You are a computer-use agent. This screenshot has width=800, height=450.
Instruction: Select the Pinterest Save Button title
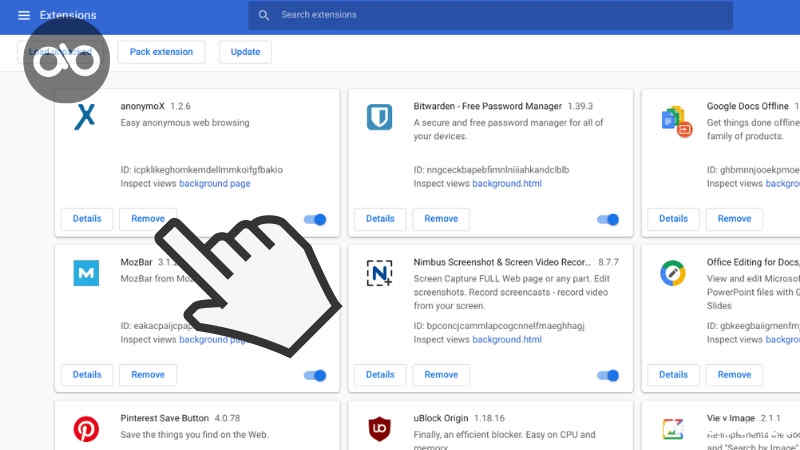coord(165,418)
